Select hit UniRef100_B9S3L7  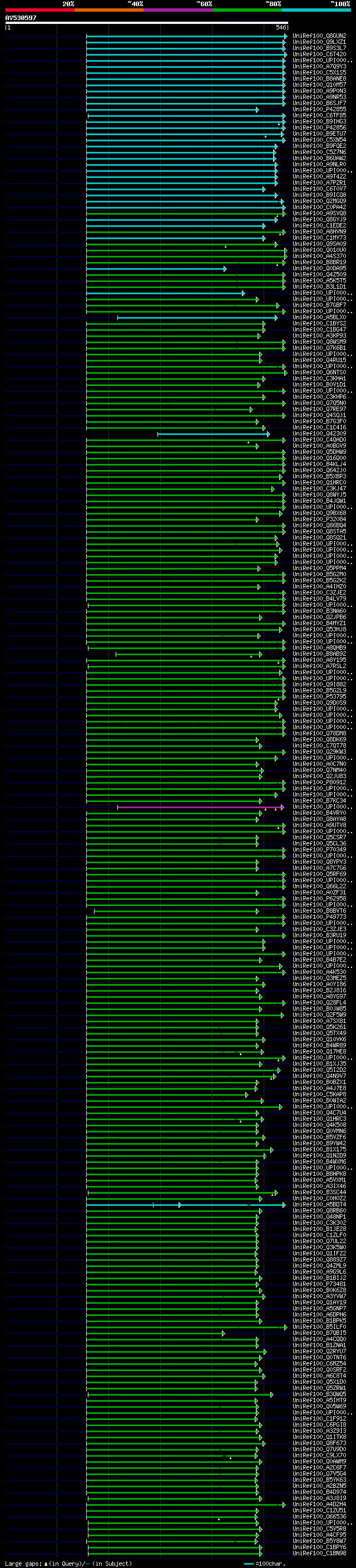pyautogui.click(x=319, y=48)
